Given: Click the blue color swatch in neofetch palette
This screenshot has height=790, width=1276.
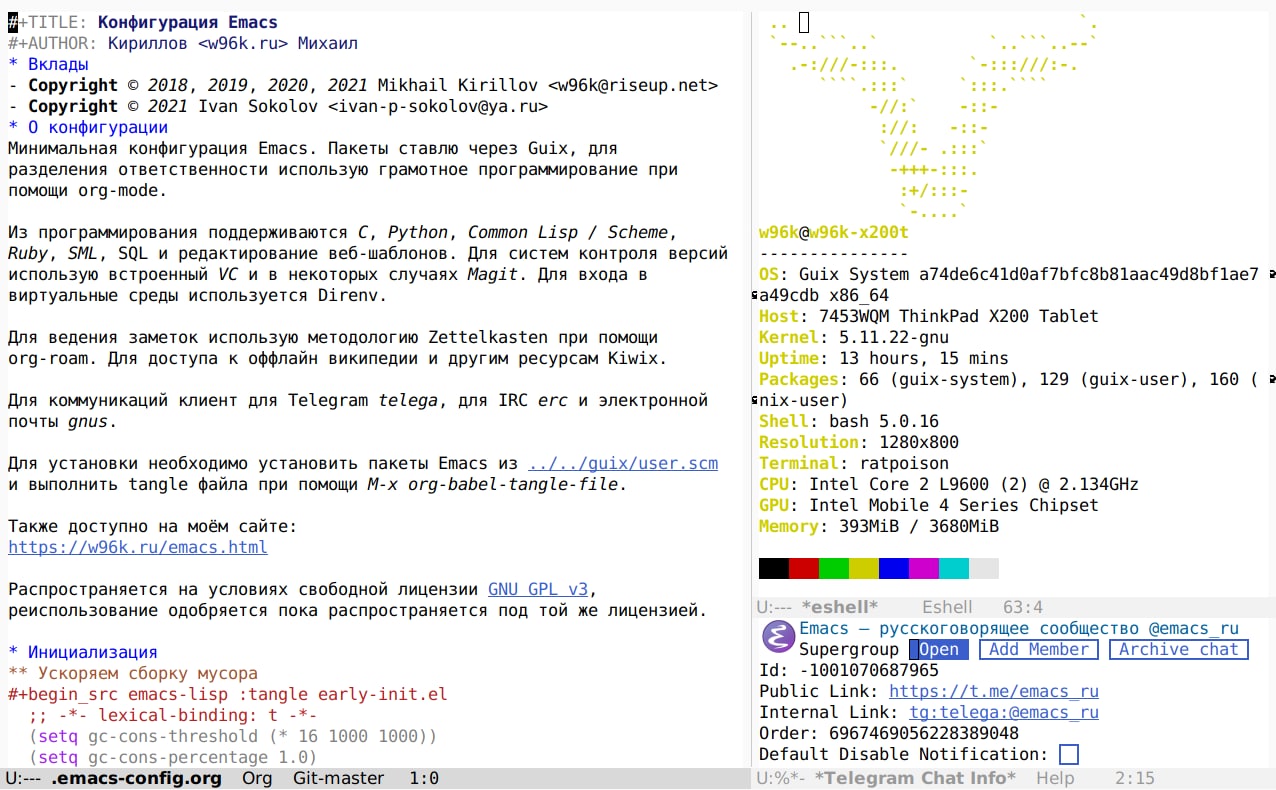Looking at the screenshot, I should (x=894, y=568).
